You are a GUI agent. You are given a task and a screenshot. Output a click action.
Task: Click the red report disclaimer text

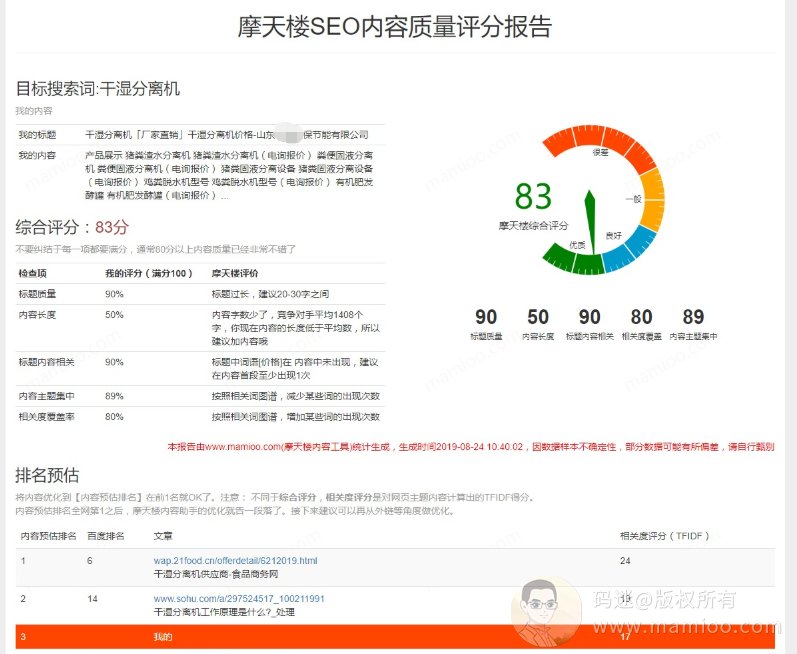point(470,447)
